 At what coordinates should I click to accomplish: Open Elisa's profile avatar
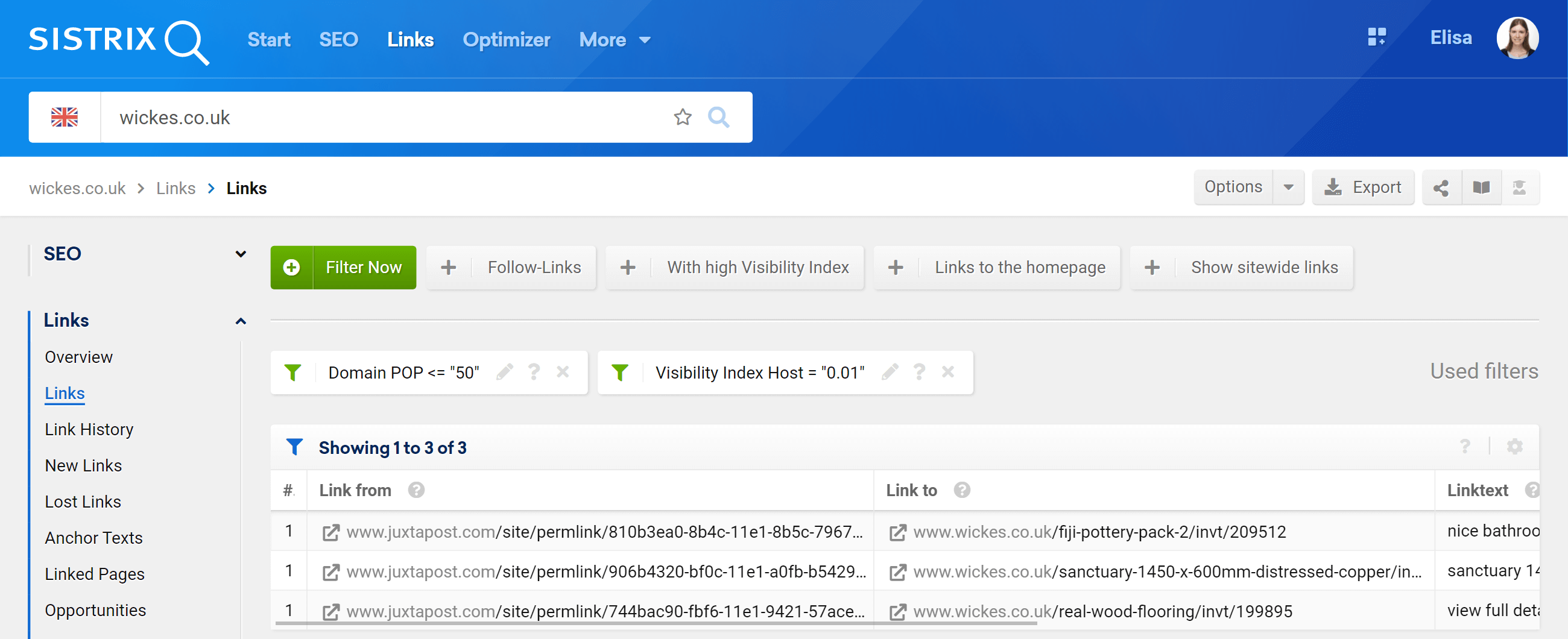1517,38
